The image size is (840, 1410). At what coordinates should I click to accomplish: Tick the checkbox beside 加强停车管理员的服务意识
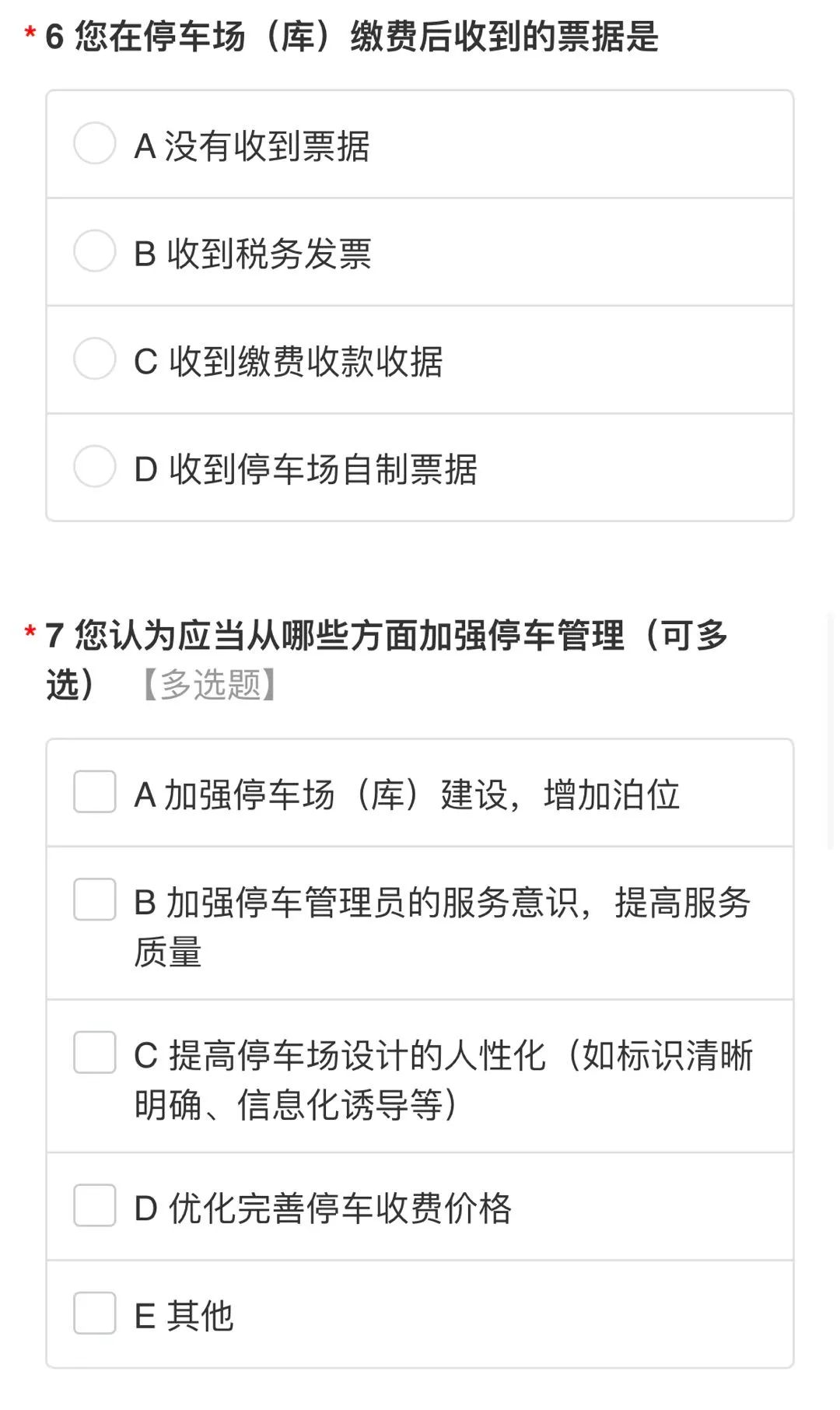click(x=95, y=900)
